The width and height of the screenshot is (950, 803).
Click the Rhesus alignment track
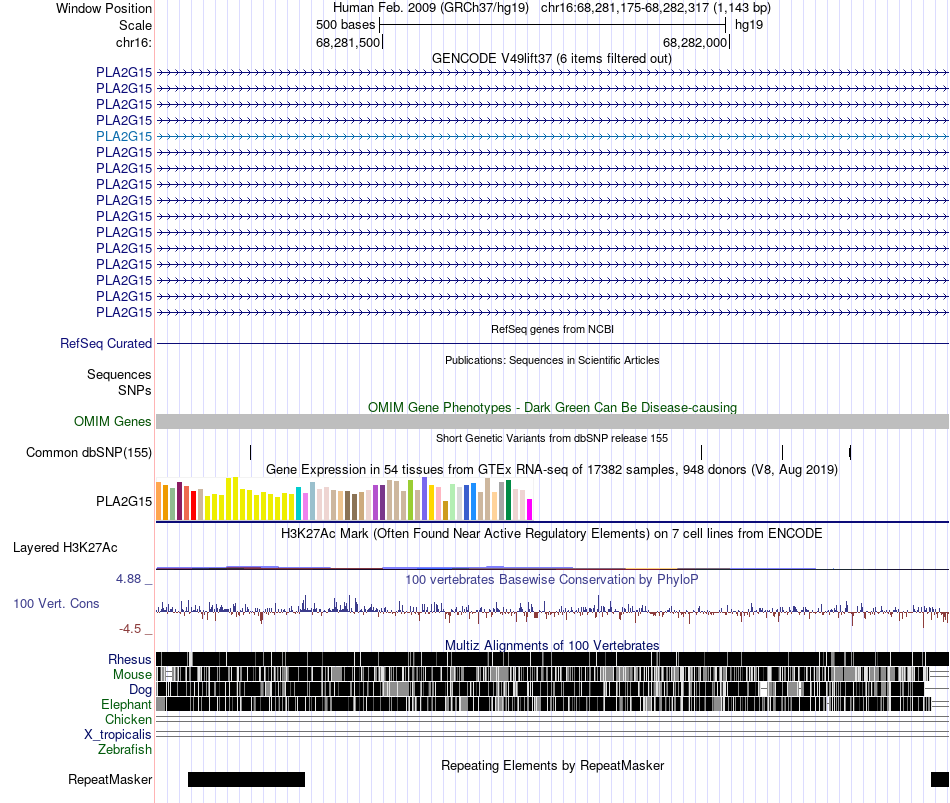pos(552,659)
